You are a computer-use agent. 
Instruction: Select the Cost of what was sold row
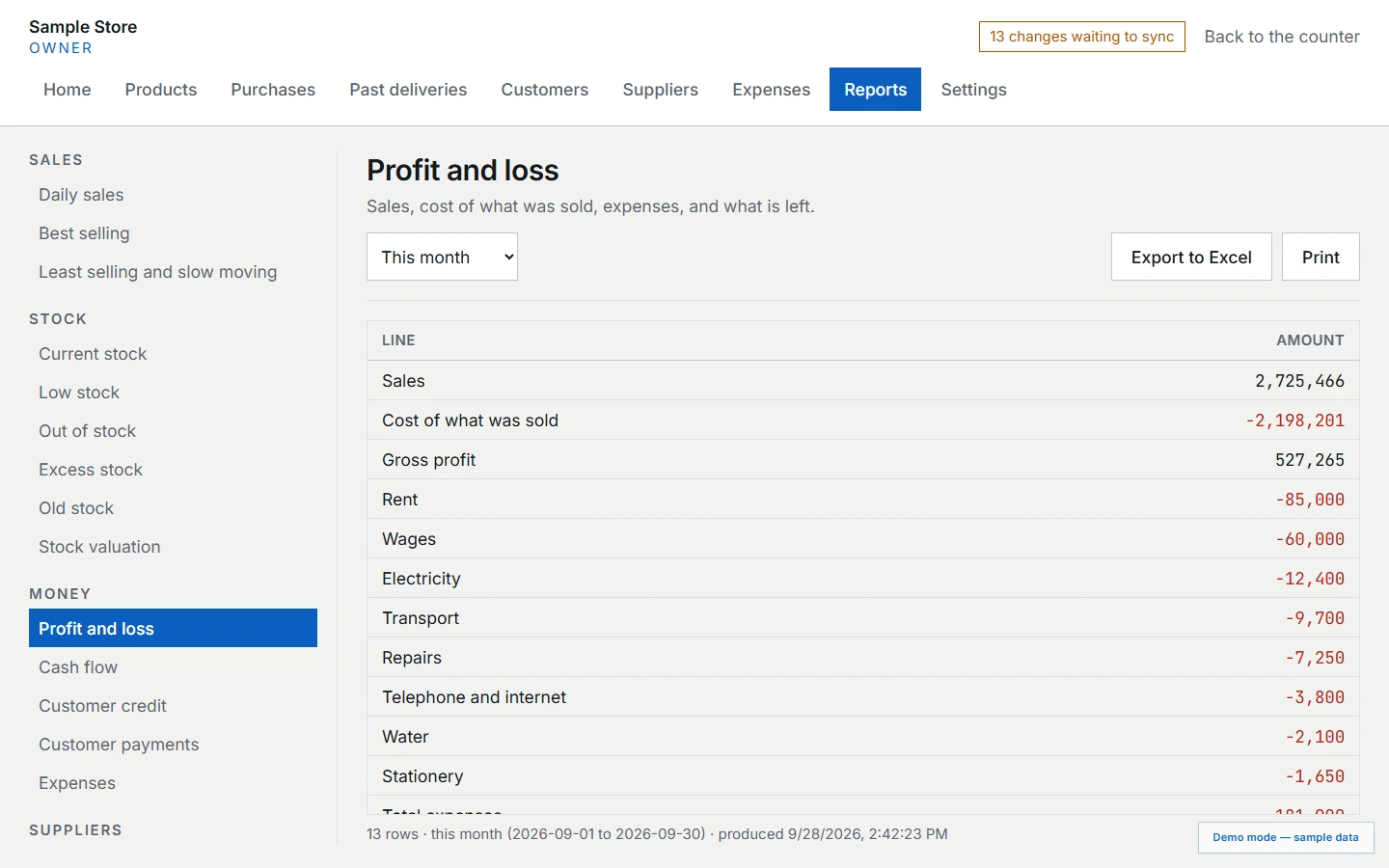(863, 420)
